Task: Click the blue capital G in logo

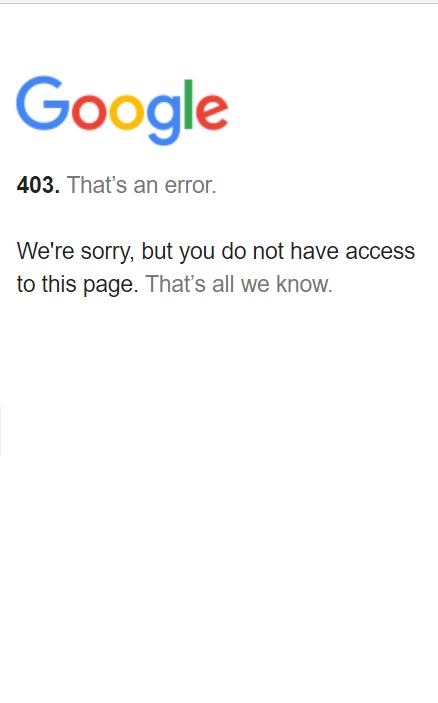Action: pyautogui.click(x=43, y=103)
